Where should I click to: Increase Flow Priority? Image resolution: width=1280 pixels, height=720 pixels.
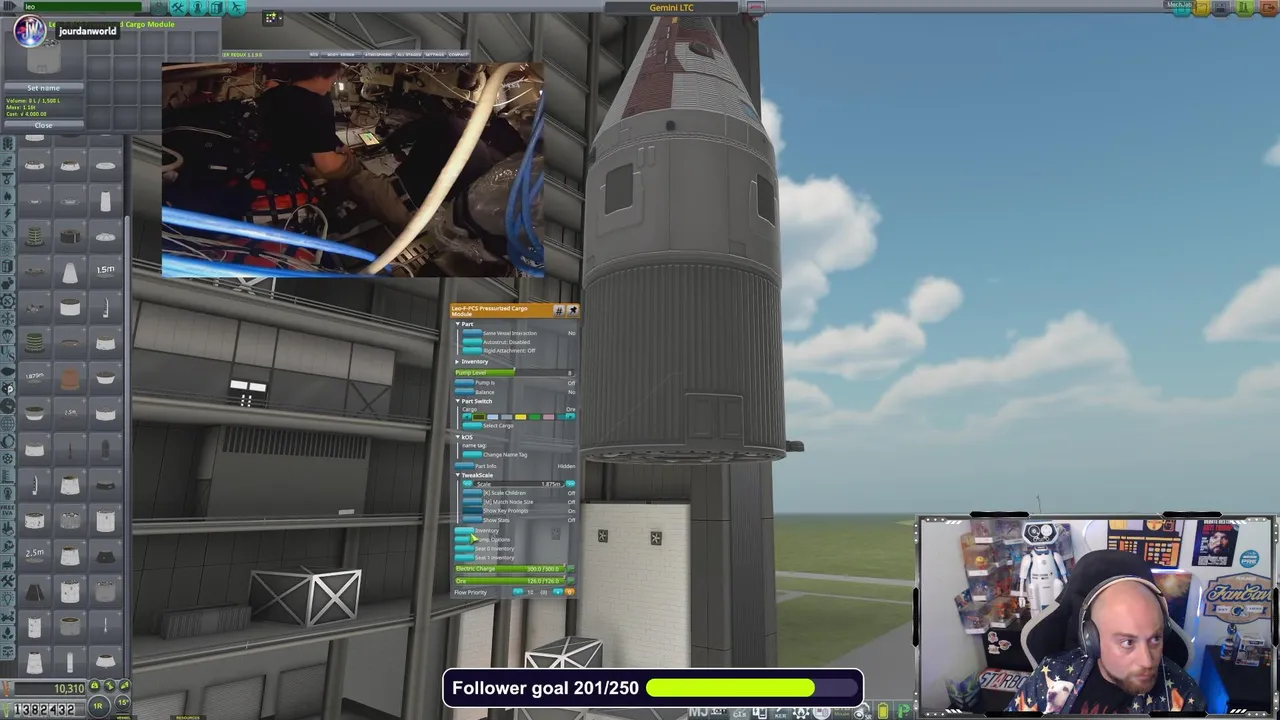pyautogui.click(x=557, y=593)
